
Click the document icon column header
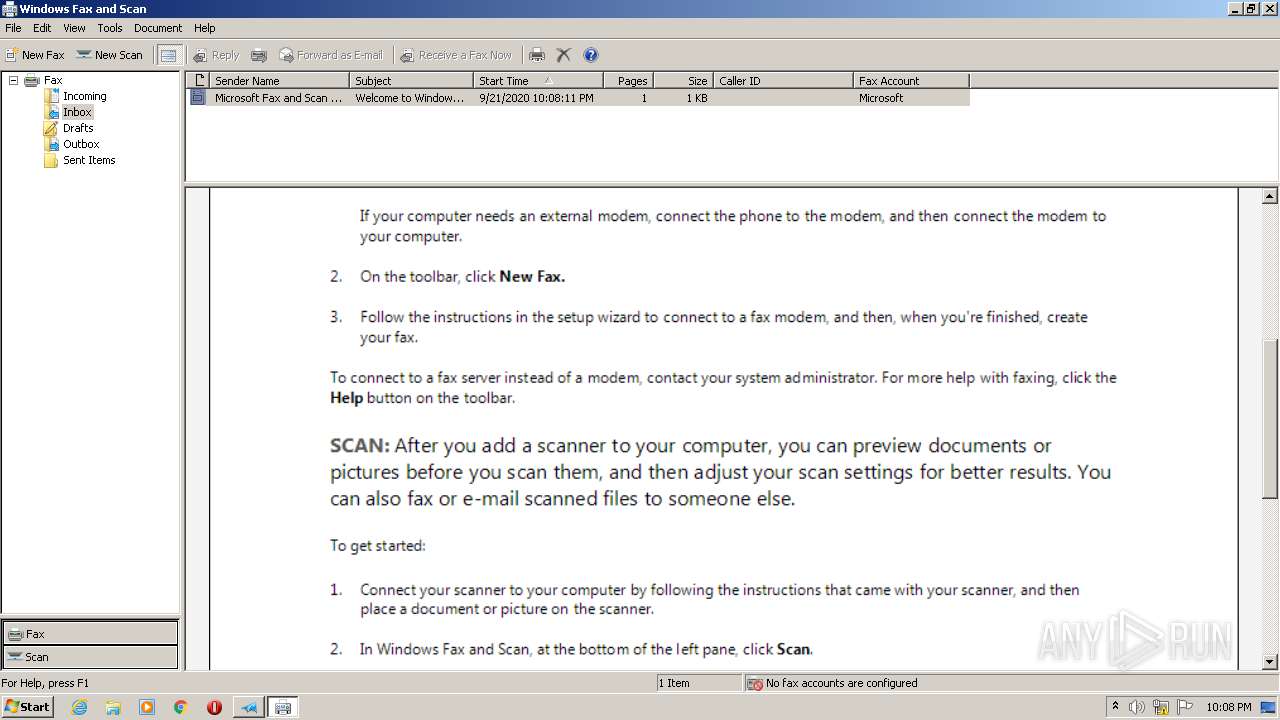(x=198, y=81)
